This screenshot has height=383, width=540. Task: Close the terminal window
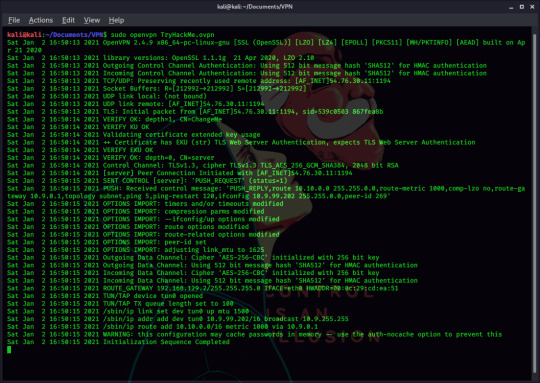point(532,7)
